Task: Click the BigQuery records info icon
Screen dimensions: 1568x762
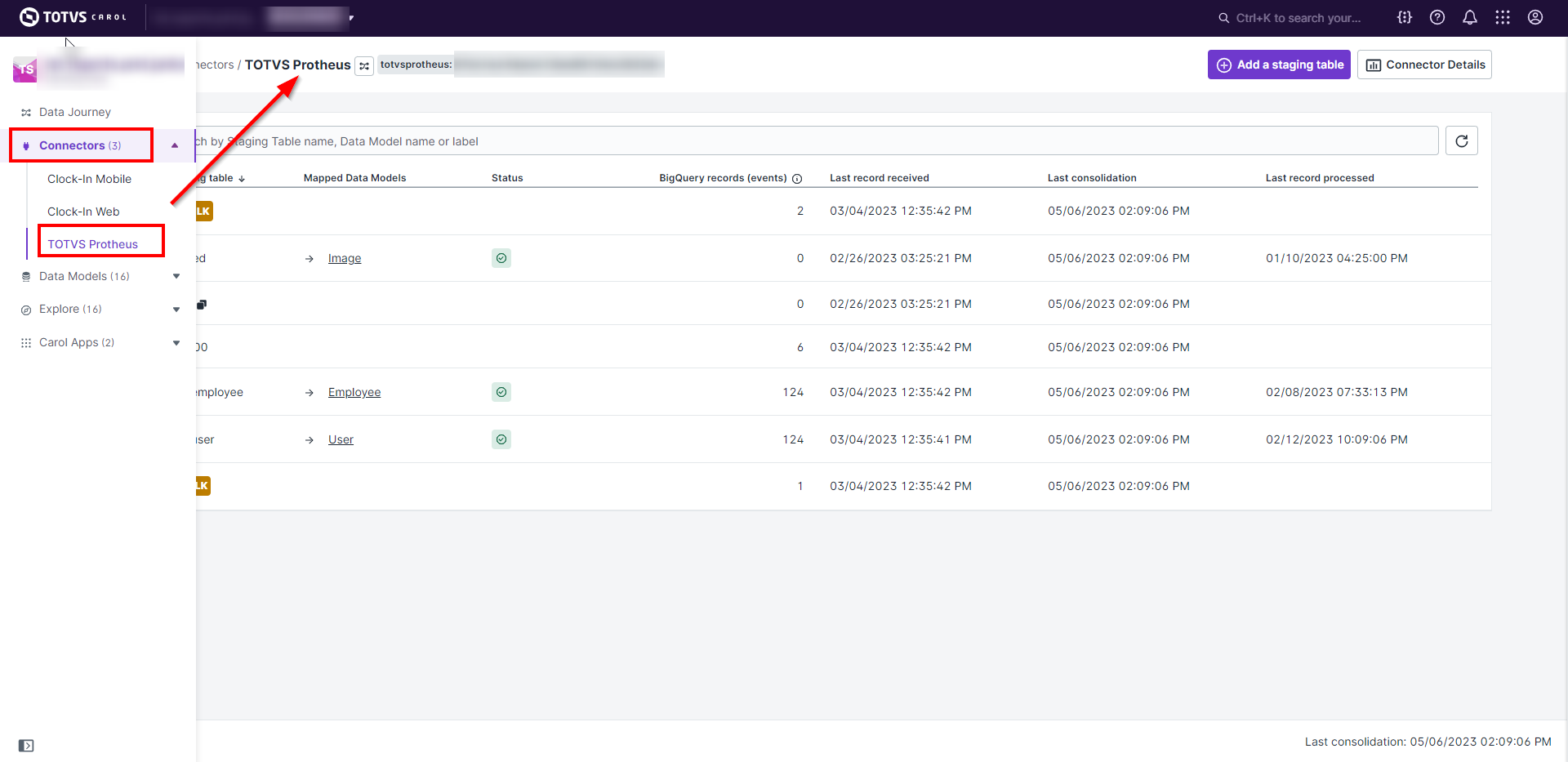Action: click(797, 179)
